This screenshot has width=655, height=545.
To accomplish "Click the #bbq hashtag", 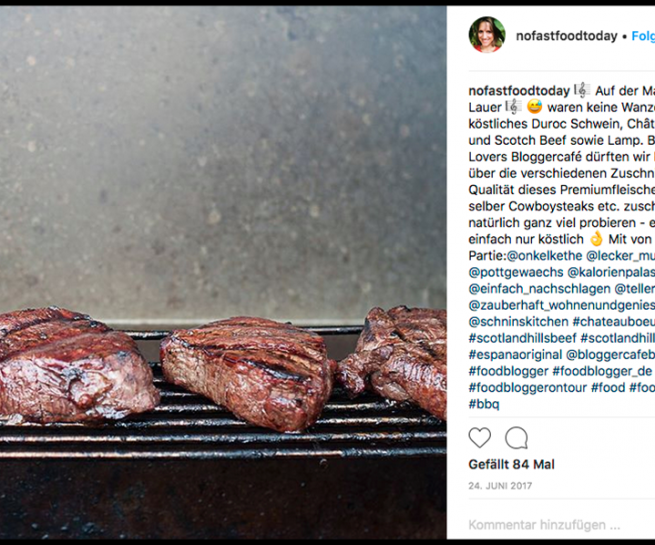I will [484, 404].
